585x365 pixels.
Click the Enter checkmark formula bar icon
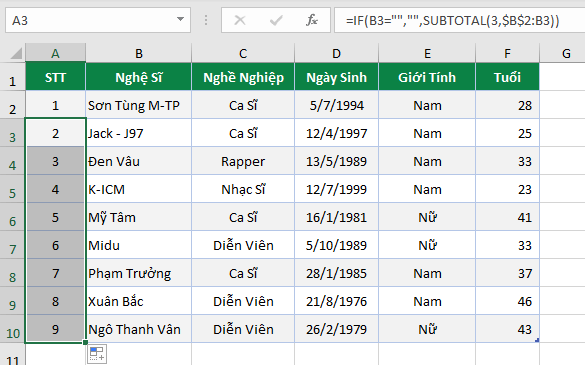[x=276, y=20]
